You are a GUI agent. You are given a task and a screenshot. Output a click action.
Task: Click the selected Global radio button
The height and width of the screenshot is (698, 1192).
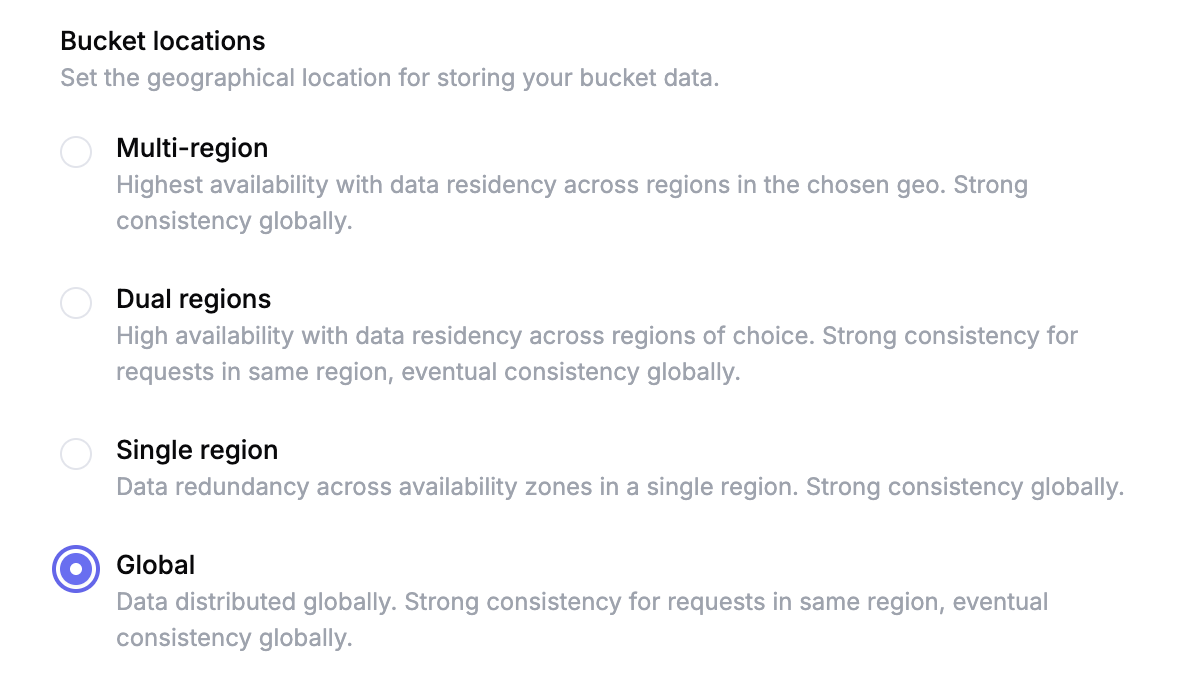(x=76, y=569)
